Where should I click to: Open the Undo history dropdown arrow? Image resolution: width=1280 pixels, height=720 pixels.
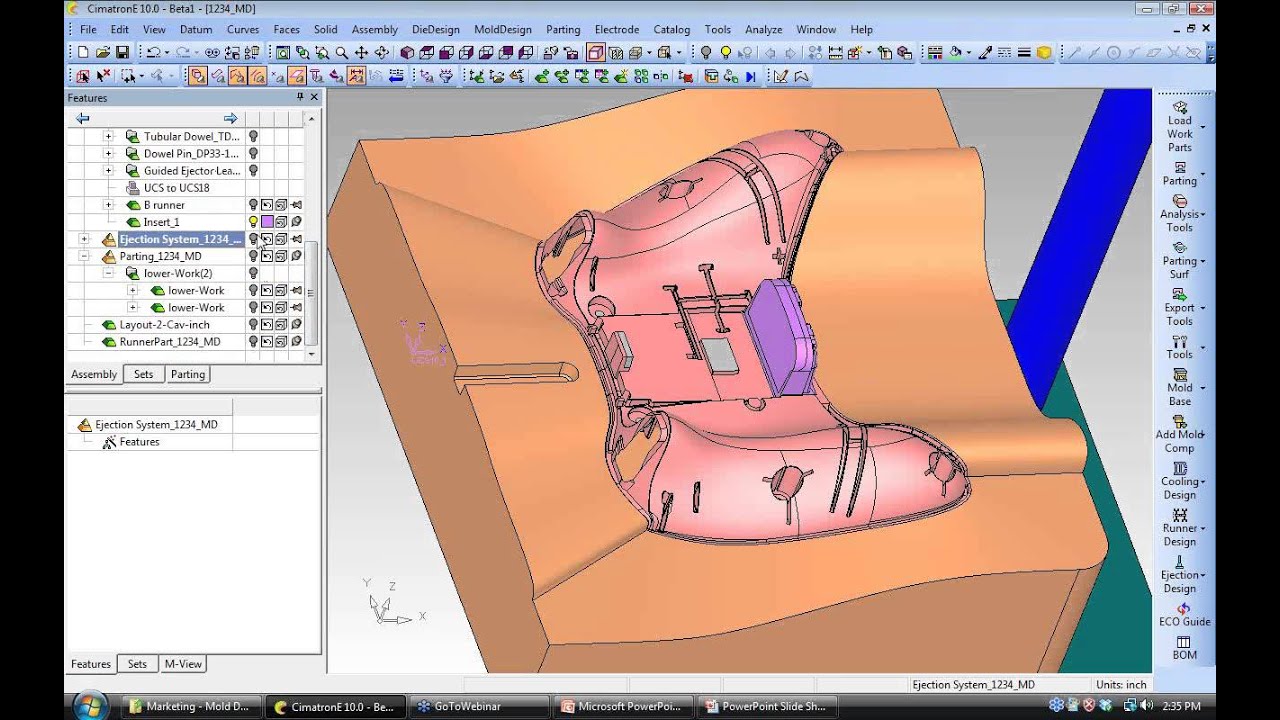(x=166, y=52)
